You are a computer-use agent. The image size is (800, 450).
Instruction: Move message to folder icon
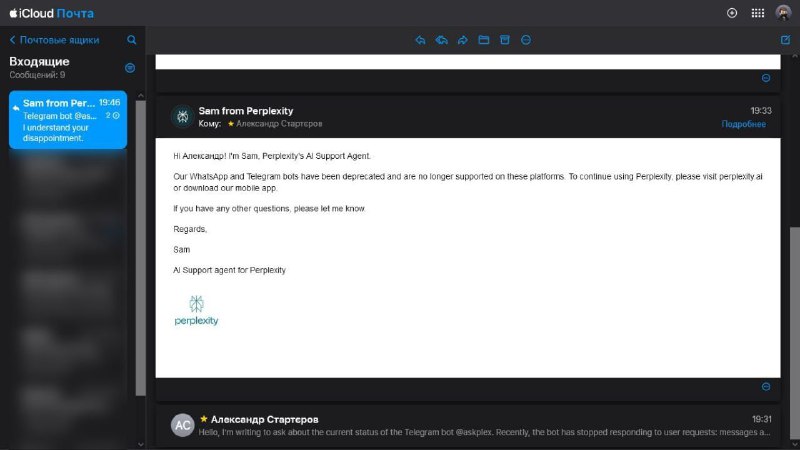click(484, 40)
